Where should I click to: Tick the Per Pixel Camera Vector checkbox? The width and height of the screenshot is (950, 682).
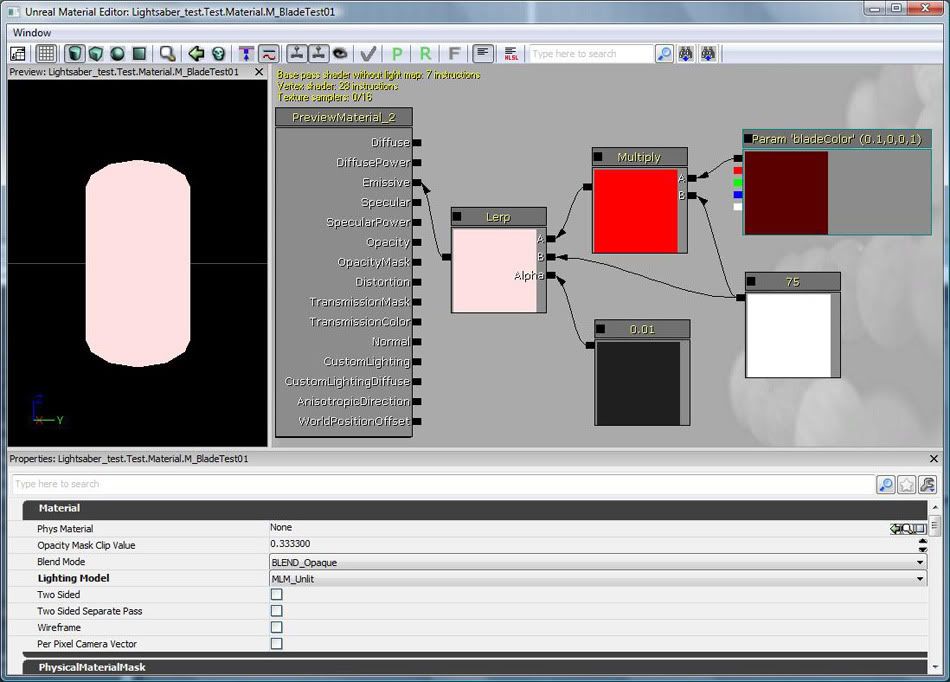277,644
